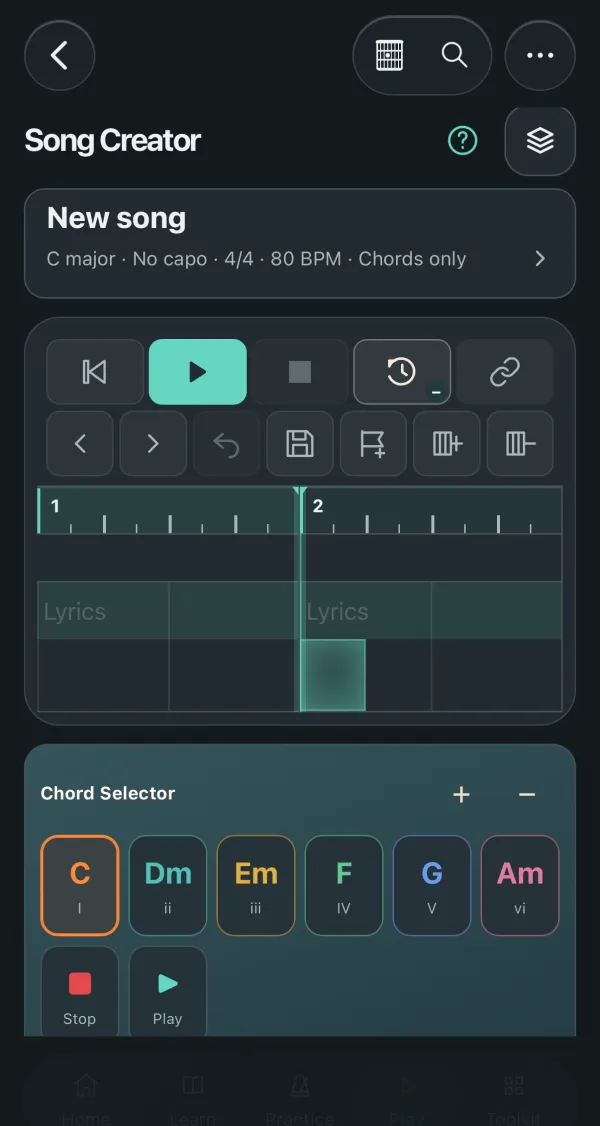This screenshot has width=600, height=1126.
Task: Open the Practice tab
Action: tap(299, 1099)
